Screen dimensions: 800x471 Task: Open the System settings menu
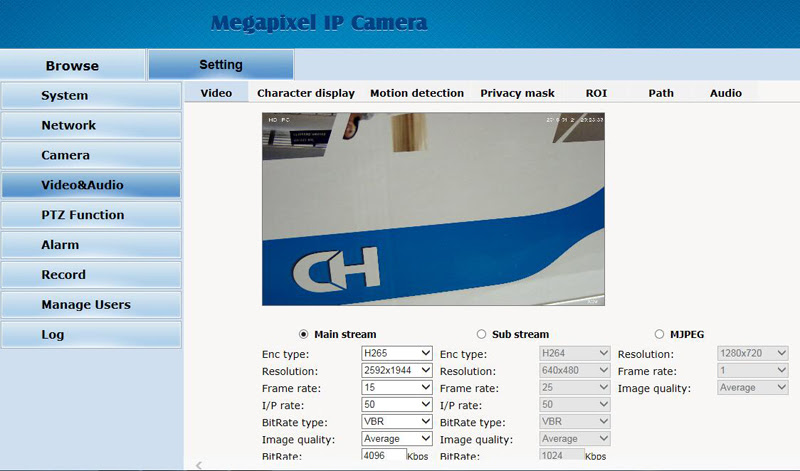pyautogui.click(x=91, y=95)
